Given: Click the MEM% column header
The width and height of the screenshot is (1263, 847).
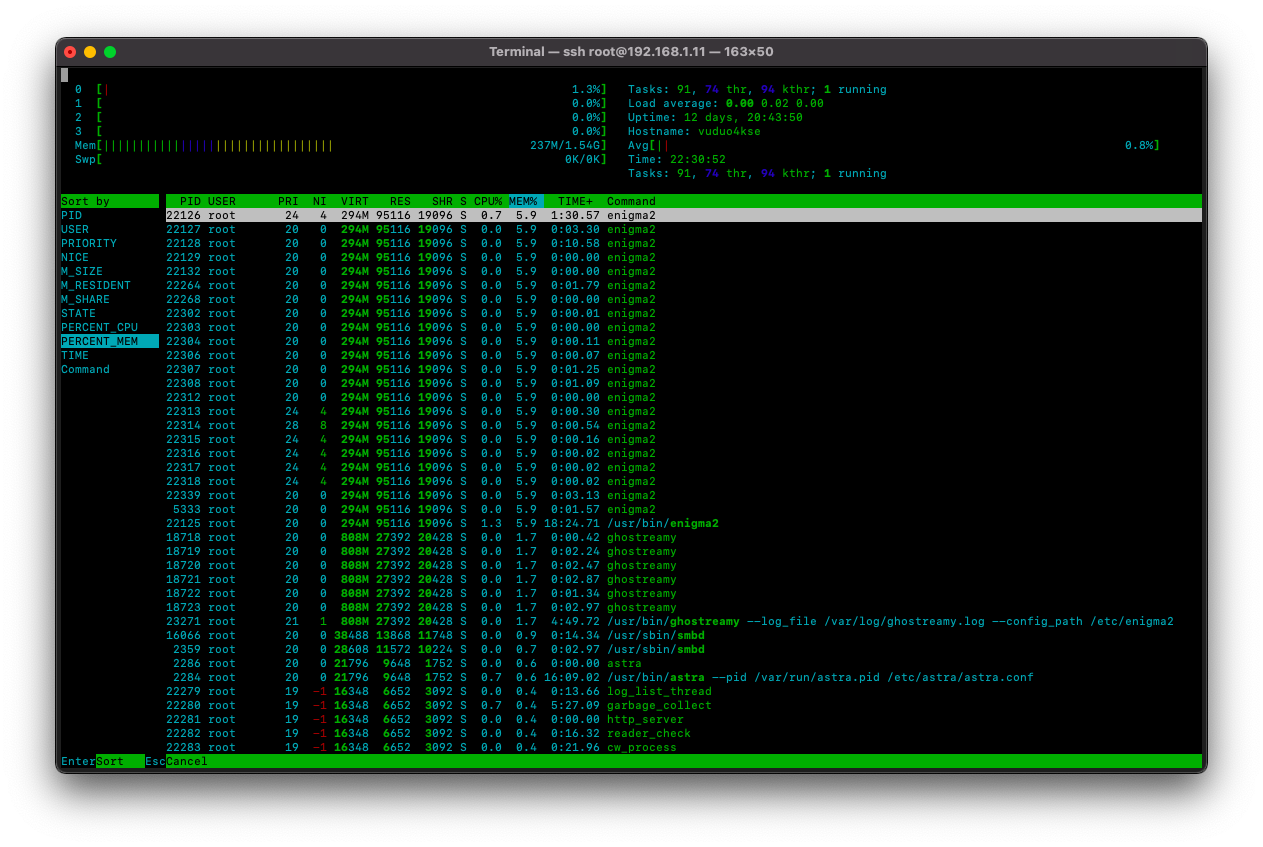Looking at the screenshot, I should pos(525,201).
